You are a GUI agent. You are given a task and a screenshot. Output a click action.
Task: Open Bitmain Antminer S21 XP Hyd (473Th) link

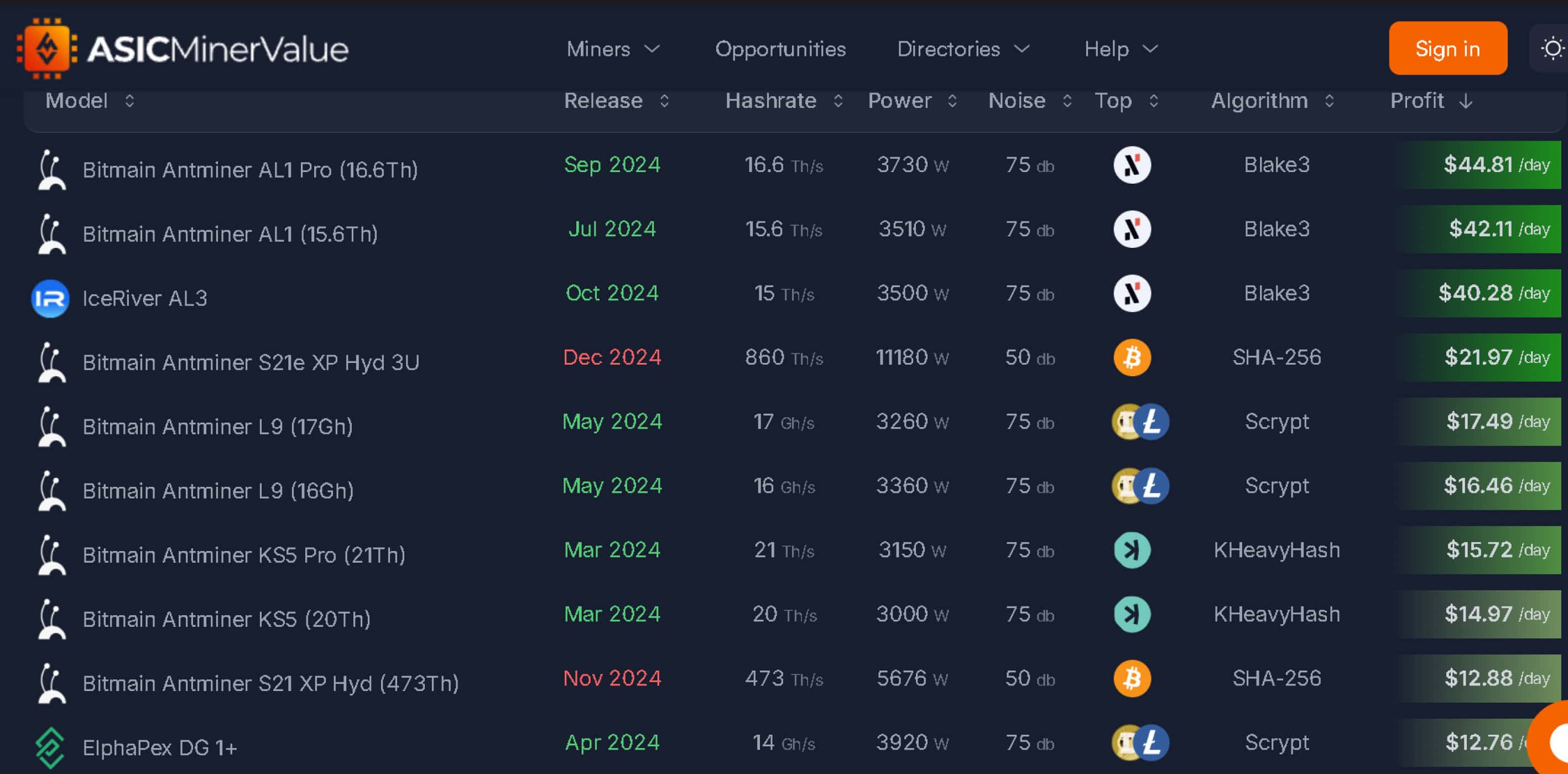(x=271, y=683)
